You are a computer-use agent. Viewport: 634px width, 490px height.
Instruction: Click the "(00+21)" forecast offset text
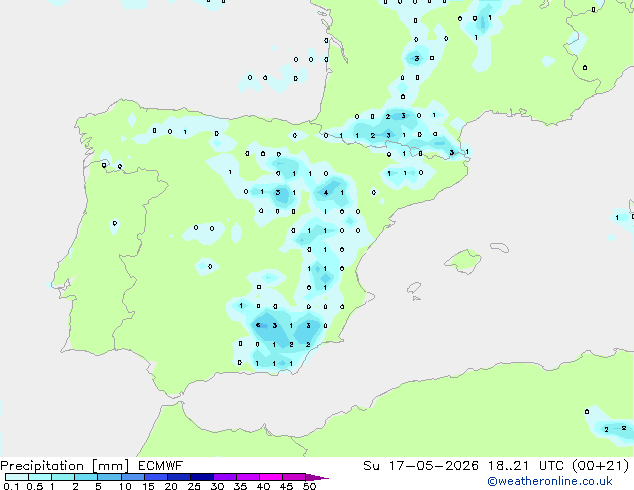(x=601, y=466)
